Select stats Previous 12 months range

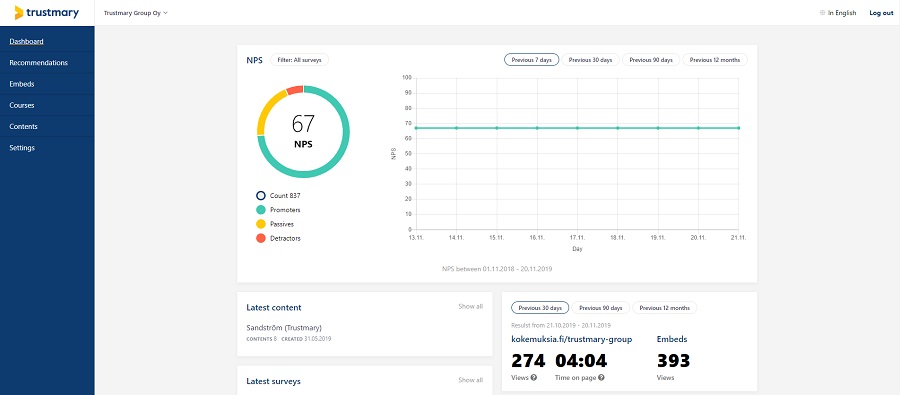pyautogui.click(x=665, y=308)
